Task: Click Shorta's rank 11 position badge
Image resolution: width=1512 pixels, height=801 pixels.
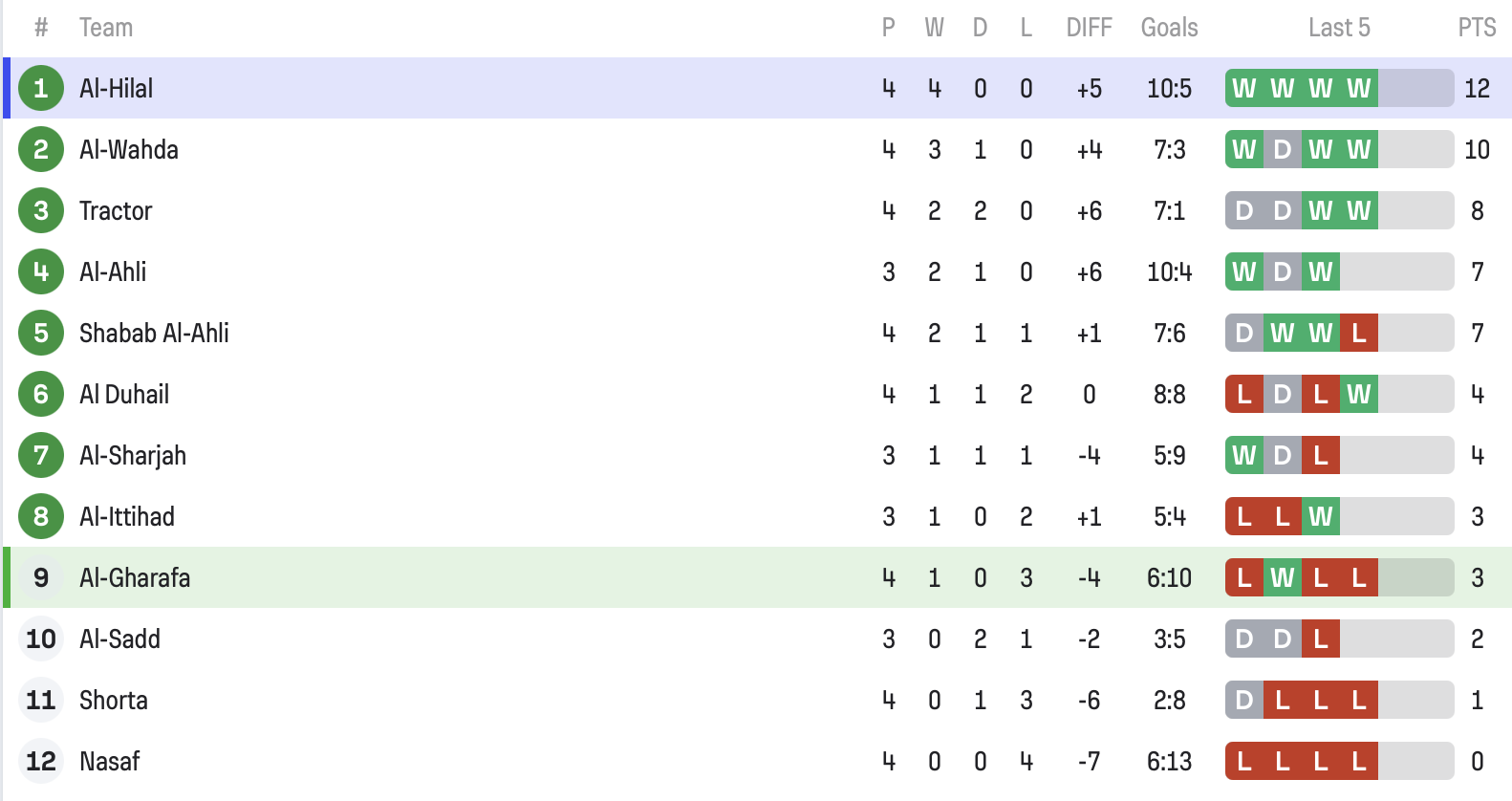Action: point(41,700)
